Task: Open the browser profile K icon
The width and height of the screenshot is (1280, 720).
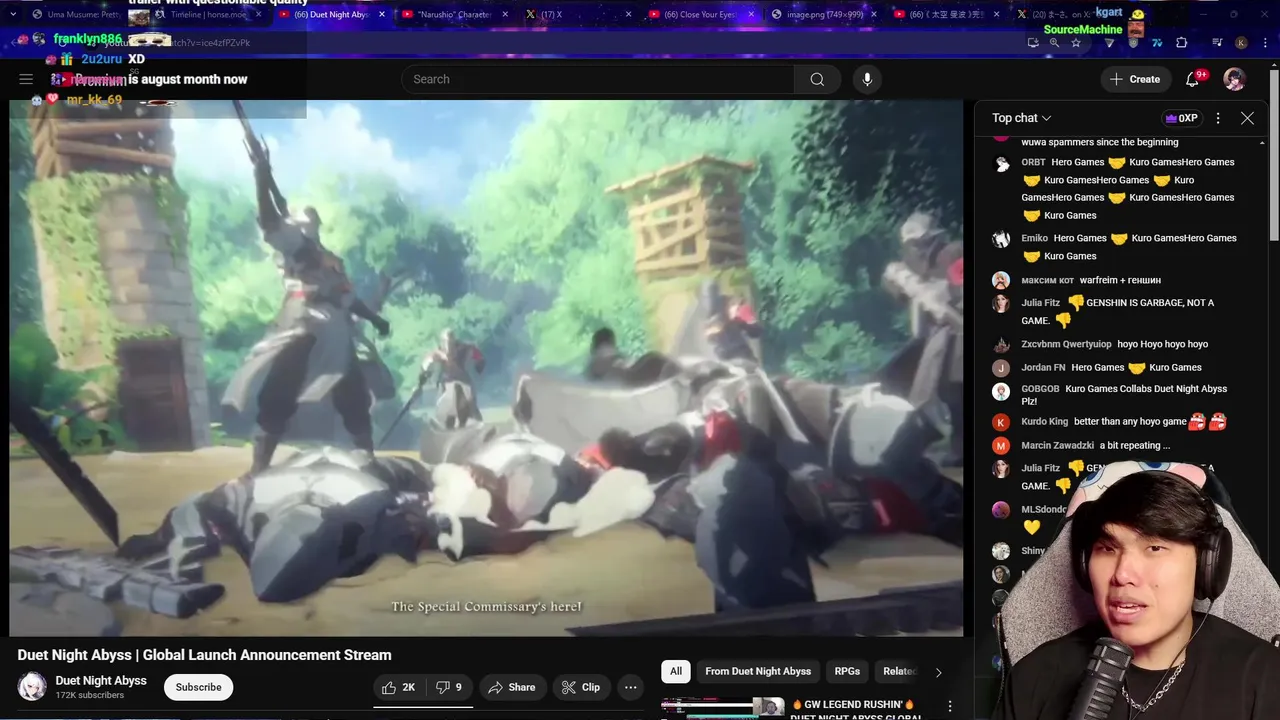Action: click(x=1241, y=43)
